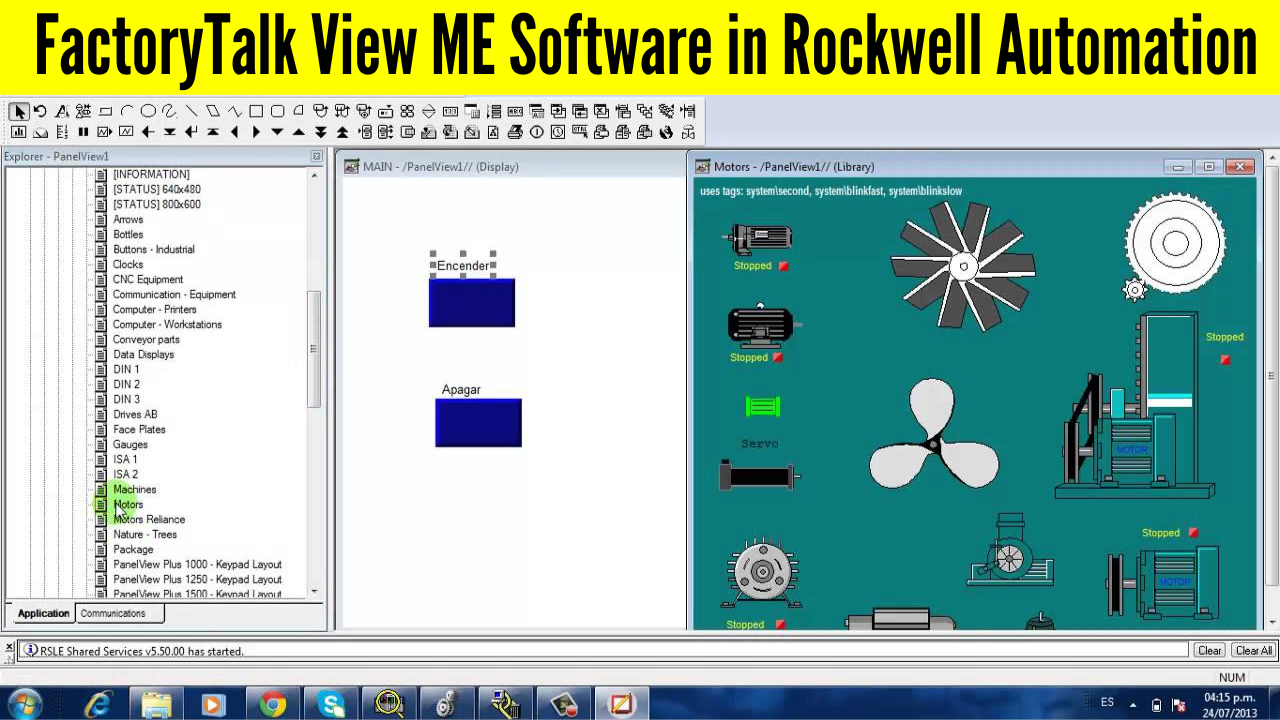Switch to the Application tab
Image resolution: width=1280 pixels, height=720 pixels.
click(43, 613)
